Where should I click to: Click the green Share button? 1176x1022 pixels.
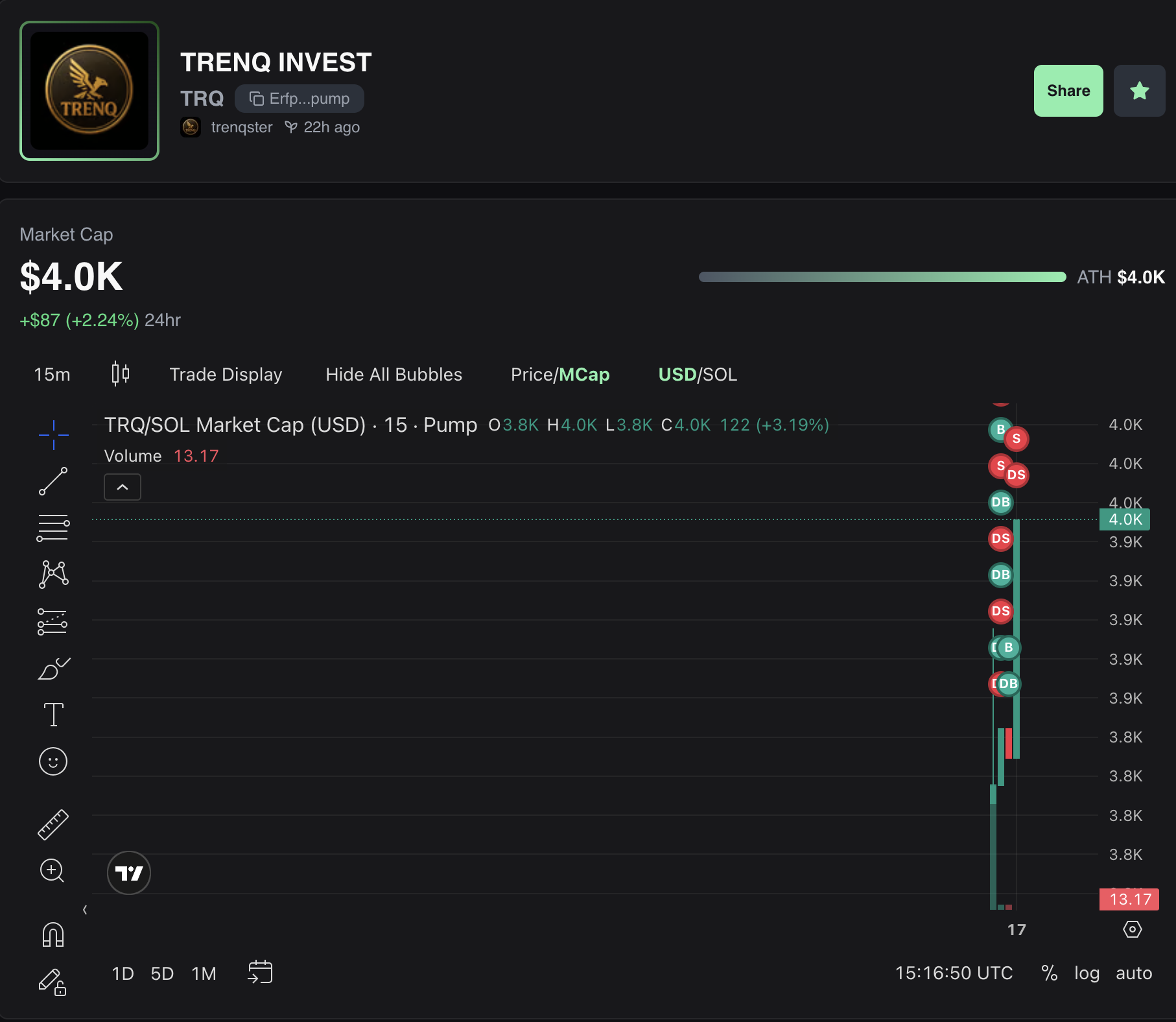1068,91
